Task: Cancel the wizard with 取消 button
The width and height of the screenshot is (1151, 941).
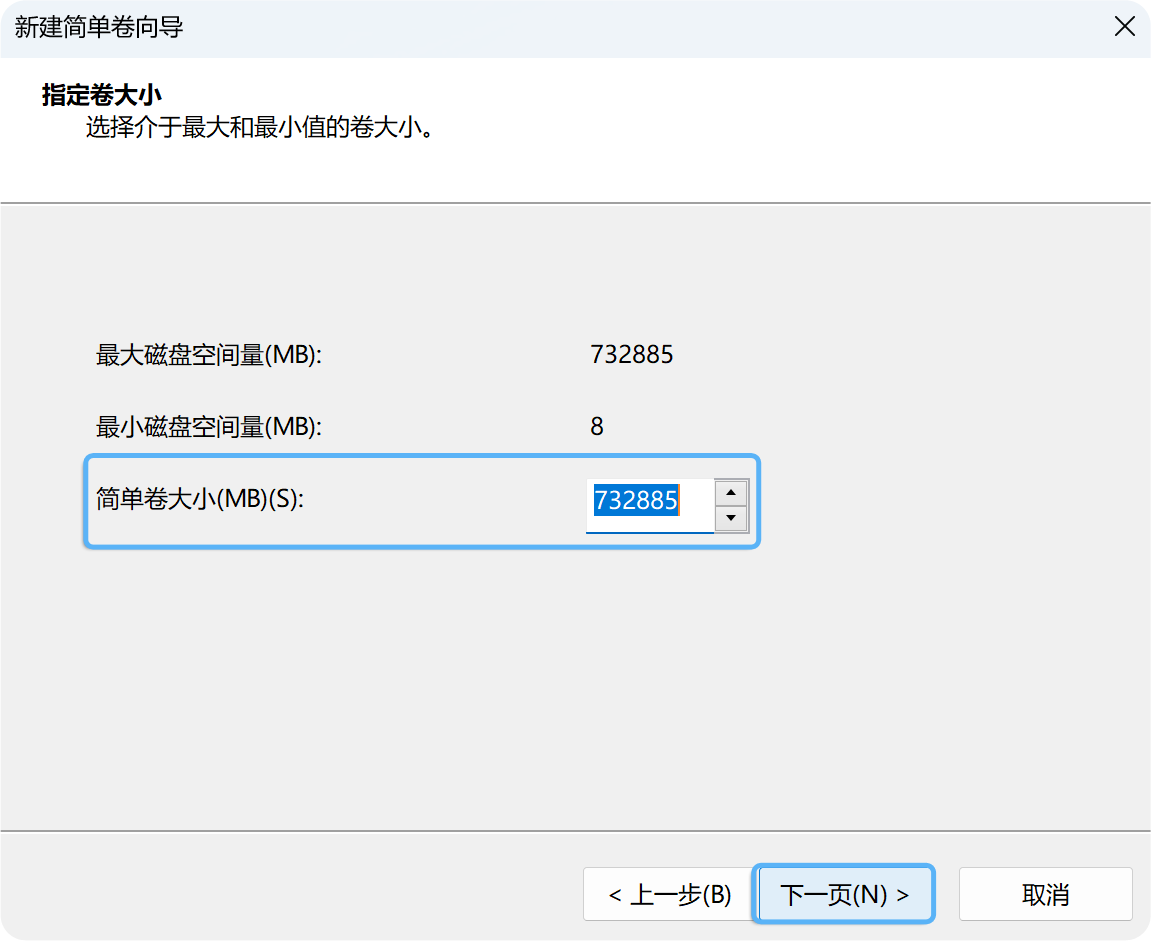Action: pyautogui.click(x=1045, y=894)
